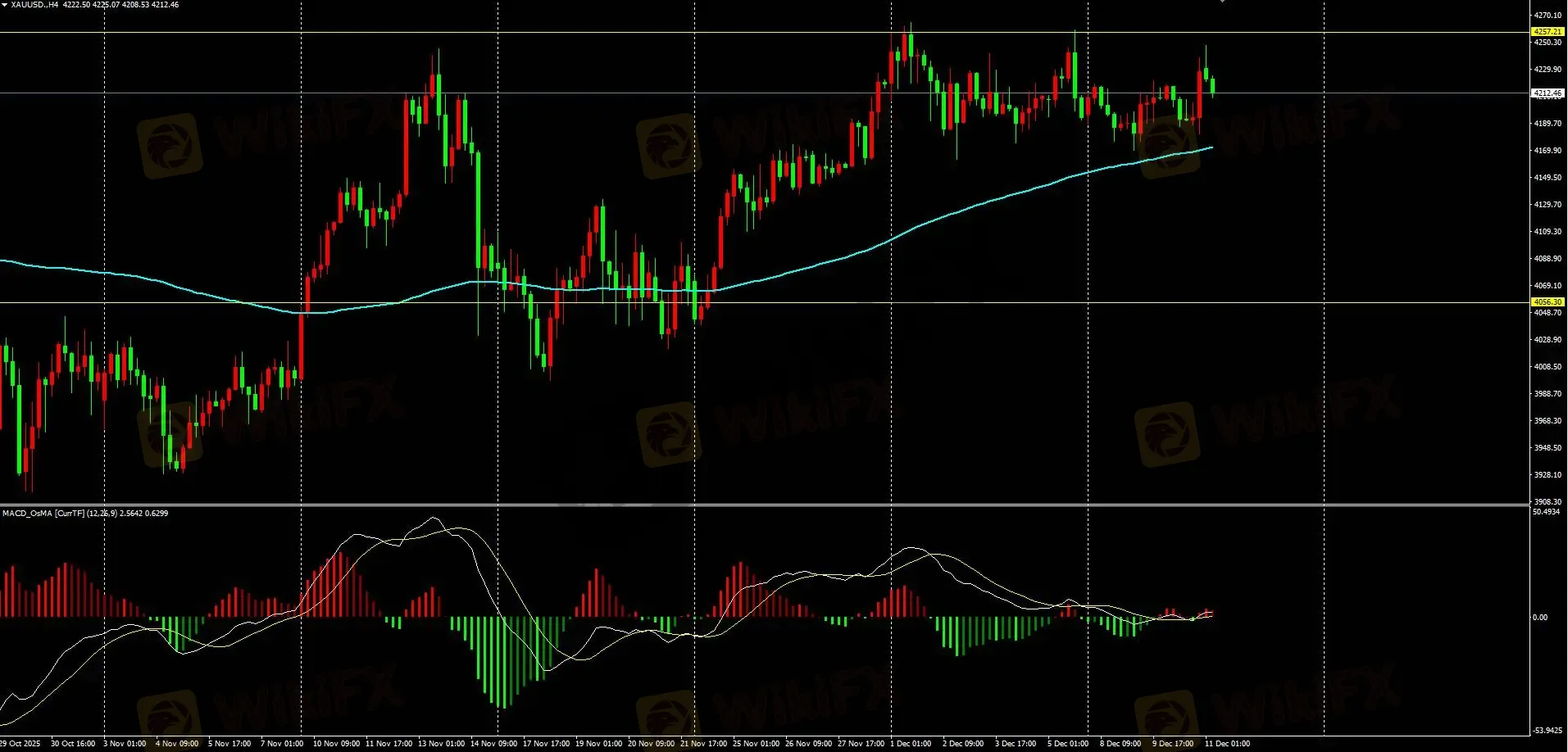The height and width of the screenshot is (752, 1568).
Task: Click the 50.4934 MACD scale maximum value
Action: 1546,512
